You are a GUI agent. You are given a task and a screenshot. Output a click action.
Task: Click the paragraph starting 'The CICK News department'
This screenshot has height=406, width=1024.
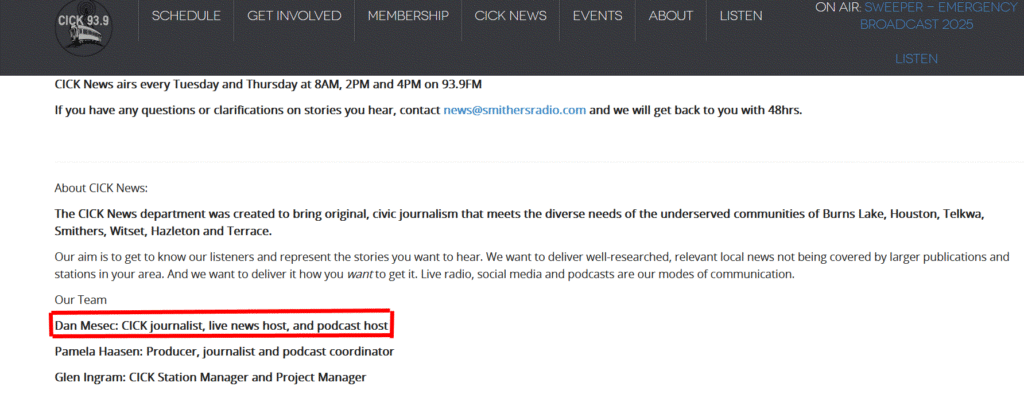click(x=519, y=222)
